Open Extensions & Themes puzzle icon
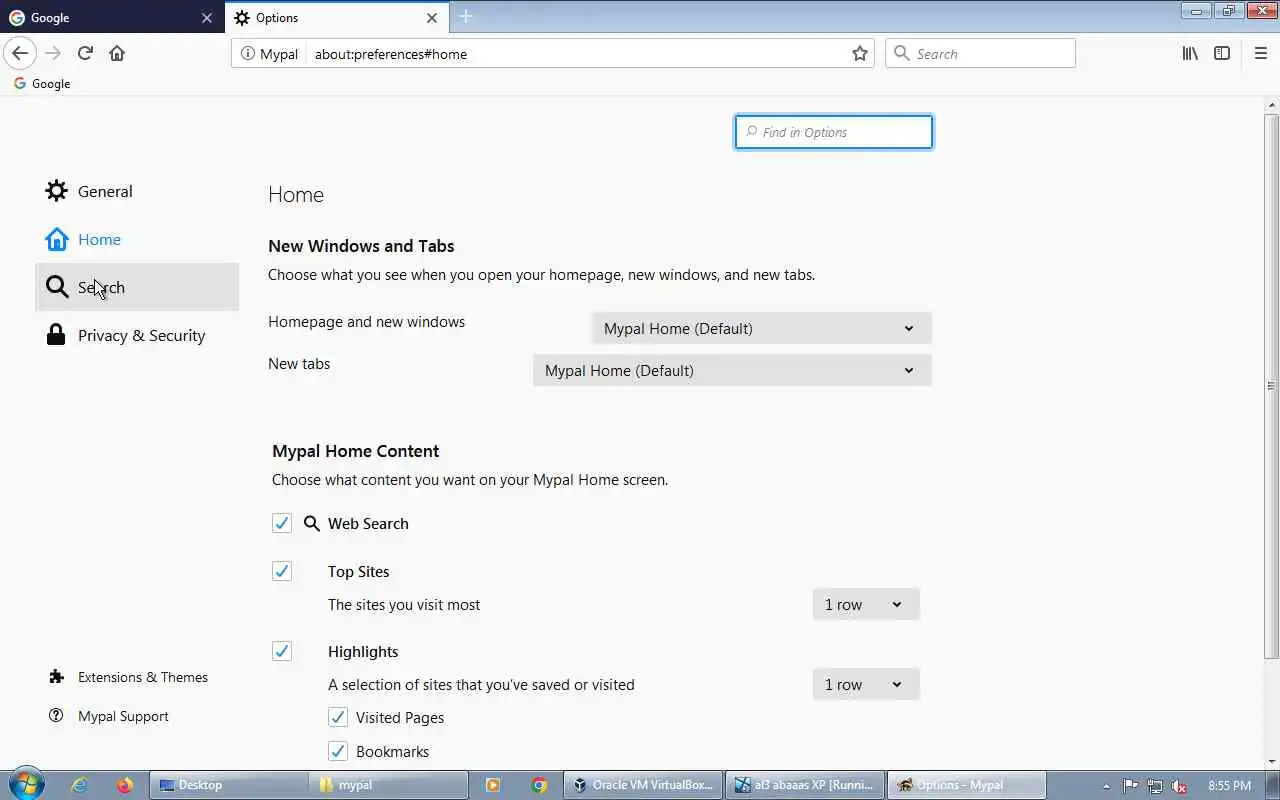Image resolution: width=1280 pixels, height=800 pixels. (x=56, y=677)
